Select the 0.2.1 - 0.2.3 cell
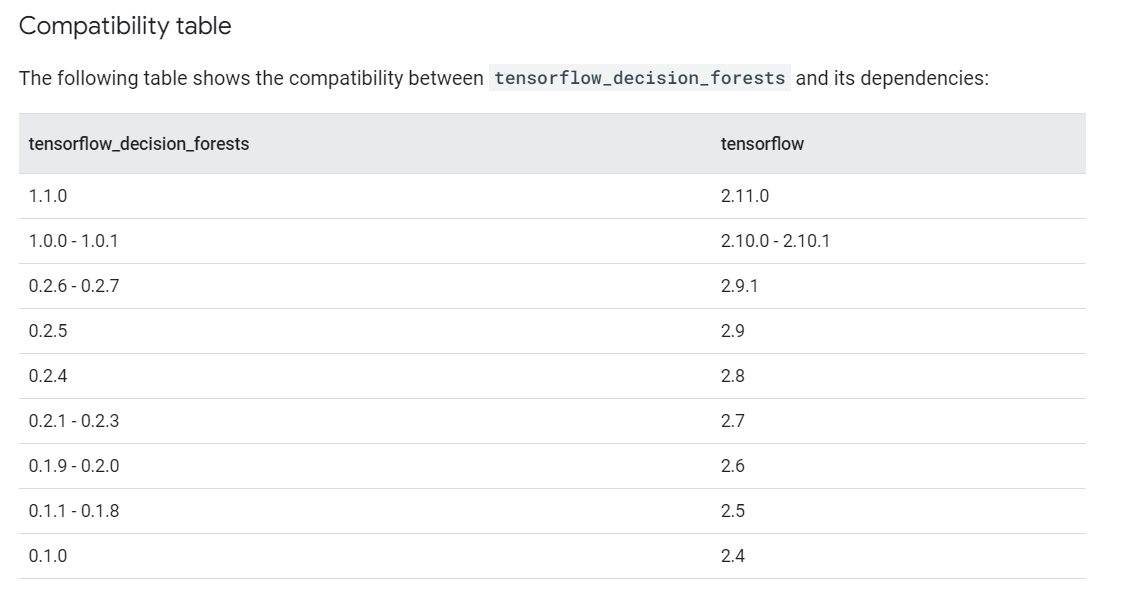 (x=74, y=421)
